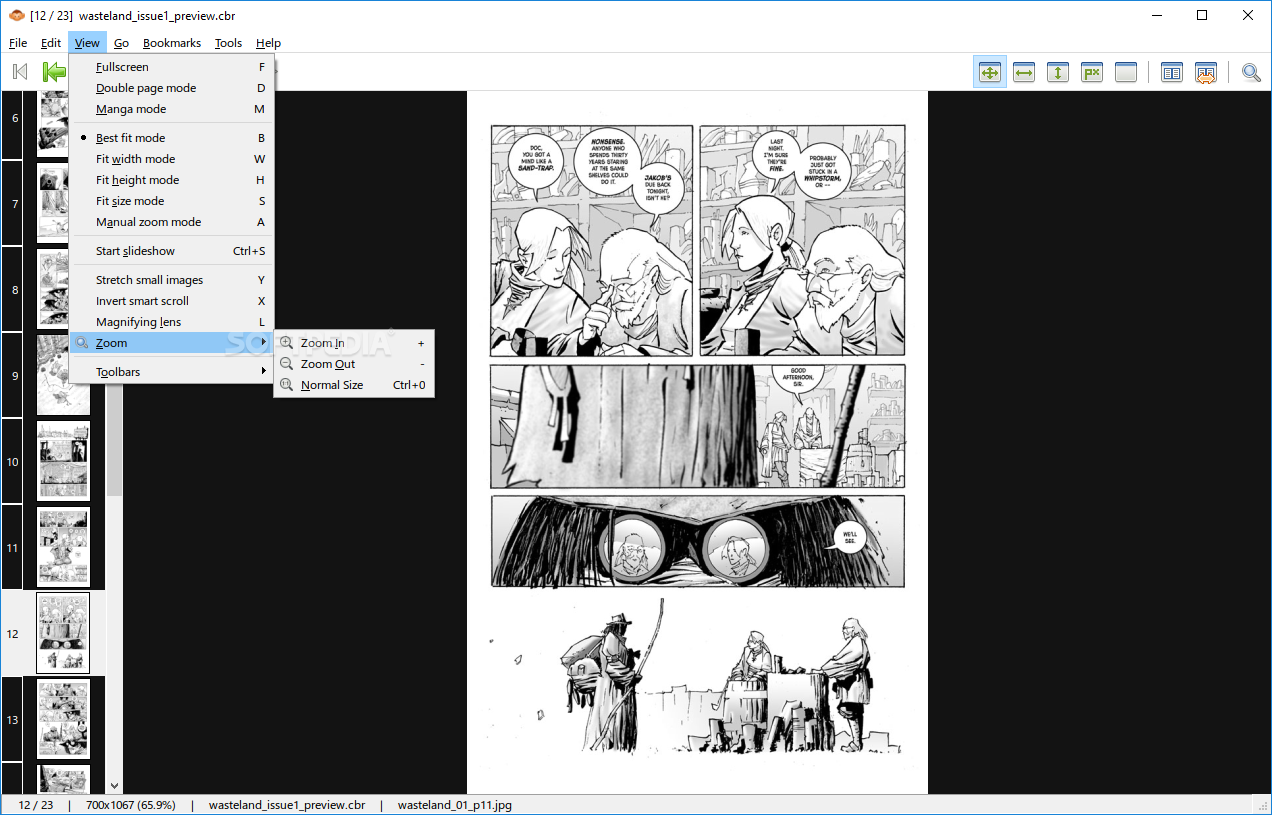The image size is (1272, 815).
Task: Select page 12 thumbnail
Action: pyautogui.click(x=63, y=633)
